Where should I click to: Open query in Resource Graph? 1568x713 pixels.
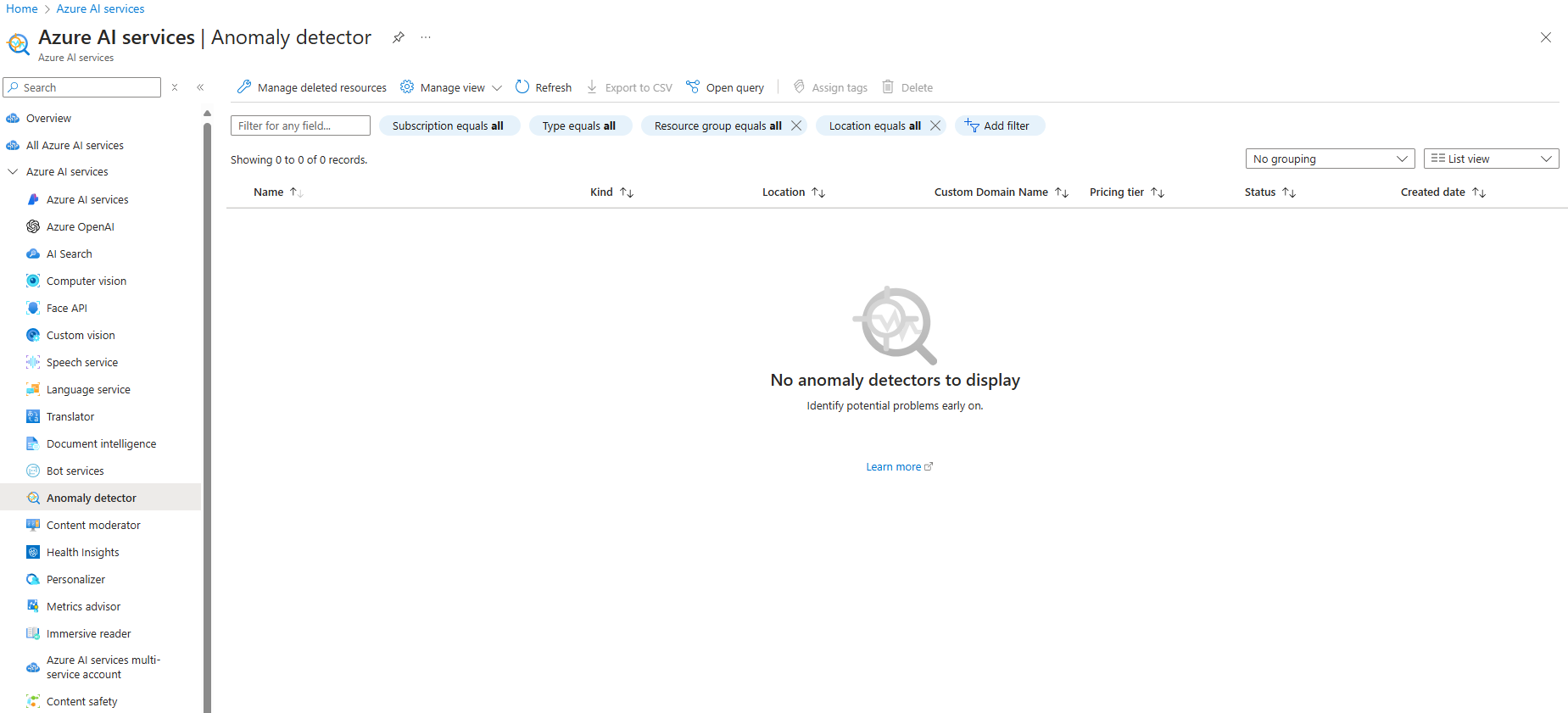pyautogui.click(x=725, y=87)
